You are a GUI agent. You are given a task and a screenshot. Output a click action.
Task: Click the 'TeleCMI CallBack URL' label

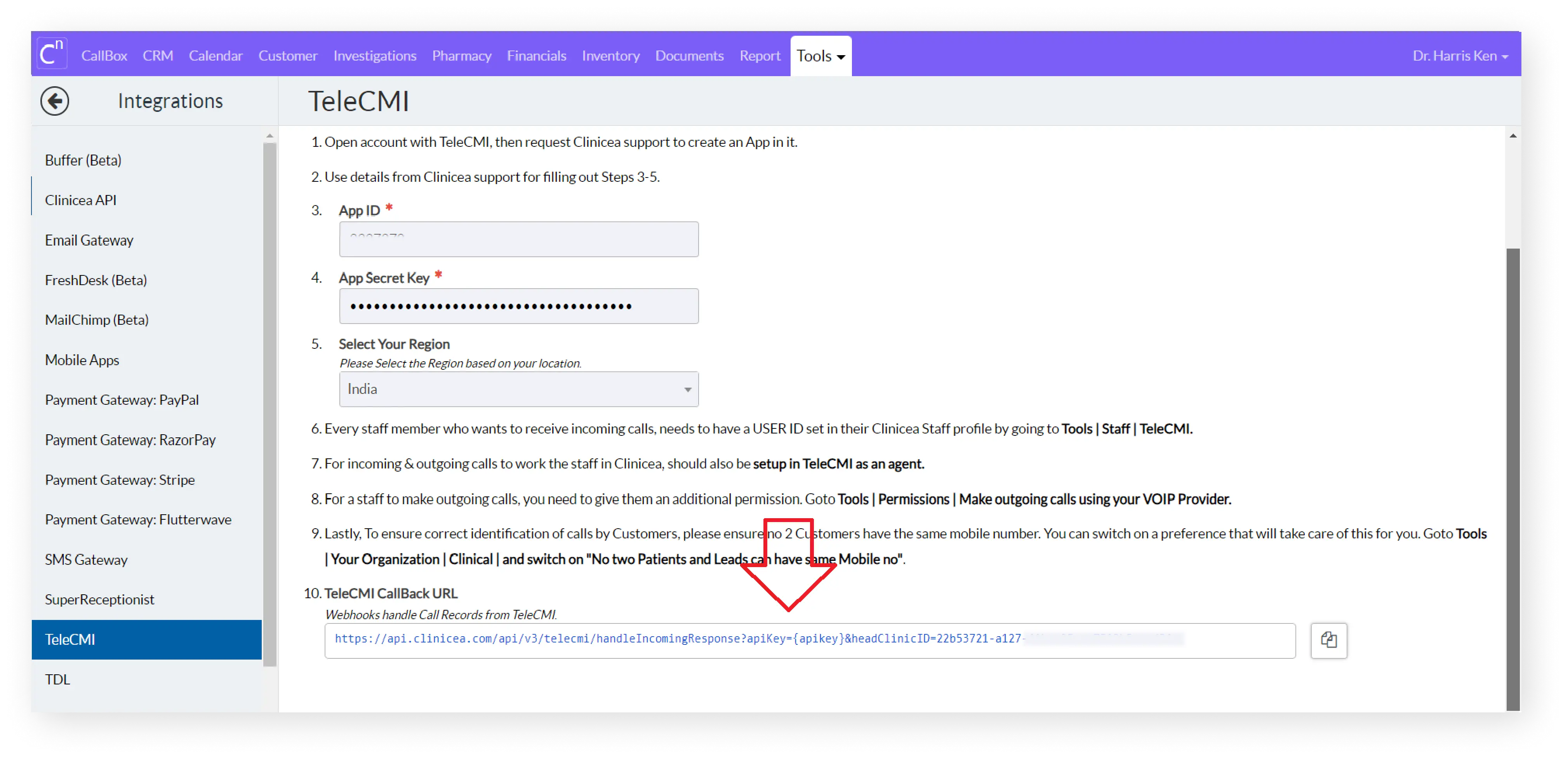[391, 594]
